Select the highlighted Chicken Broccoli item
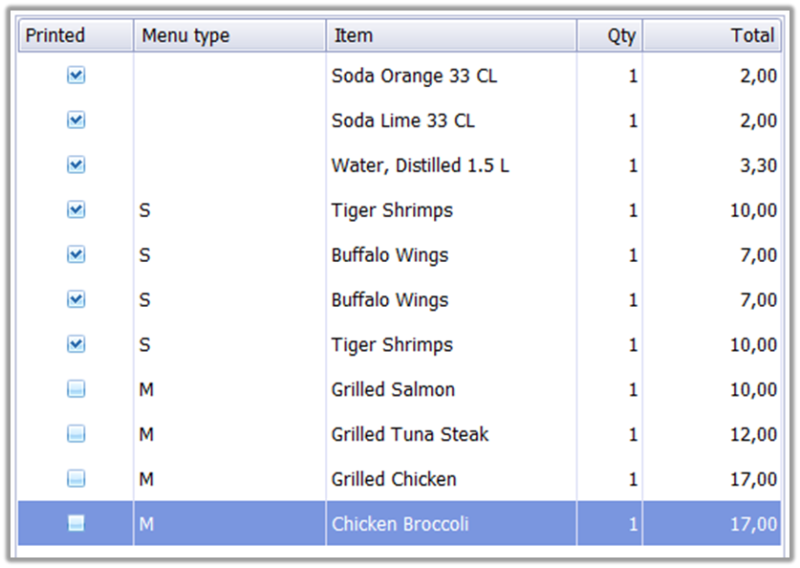 coord(400,524)
